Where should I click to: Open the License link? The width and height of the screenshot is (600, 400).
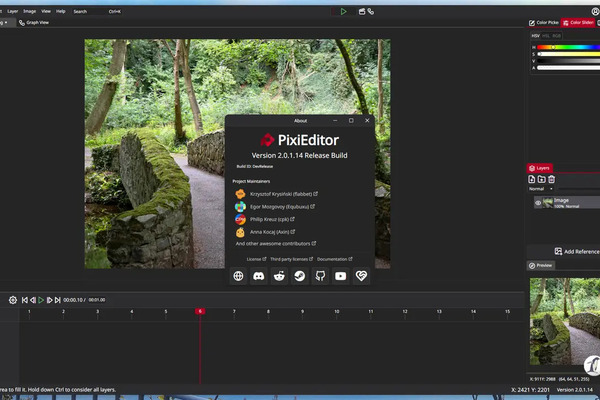click(256, 259)
